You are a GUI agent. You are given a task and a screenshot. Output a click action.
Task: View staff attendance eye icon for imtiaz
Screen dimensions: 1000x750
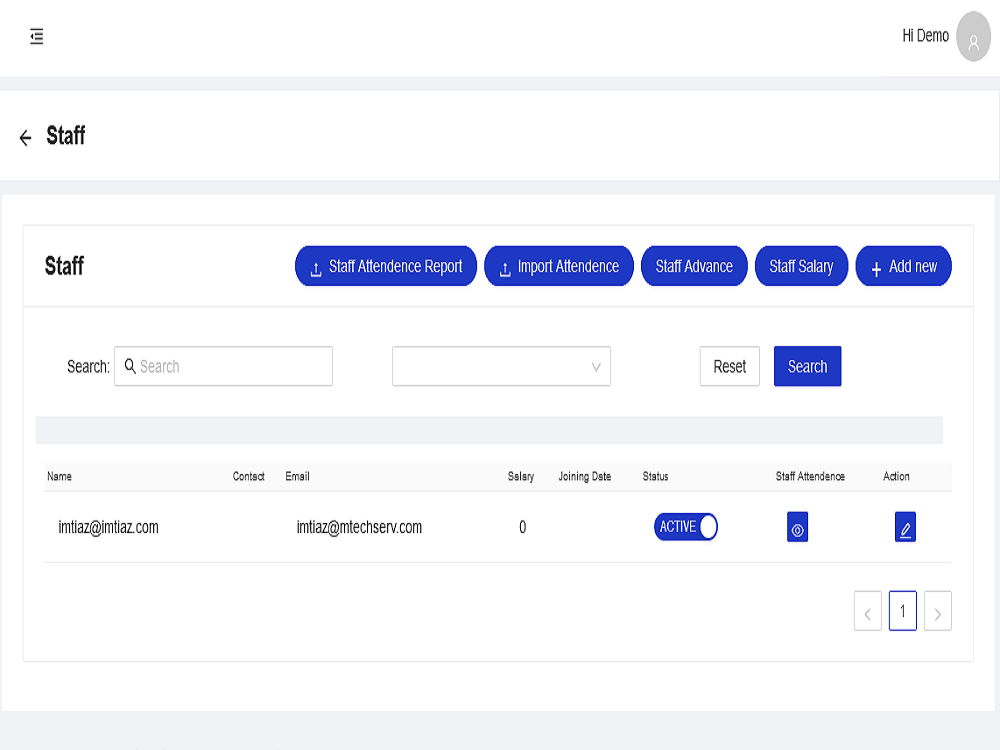(797, 527)
